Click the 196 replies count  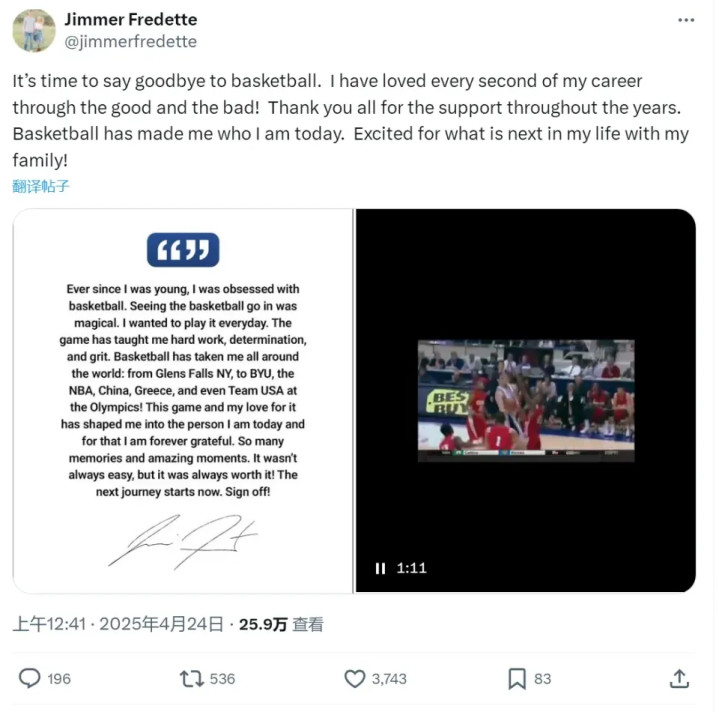pos(59,679)
